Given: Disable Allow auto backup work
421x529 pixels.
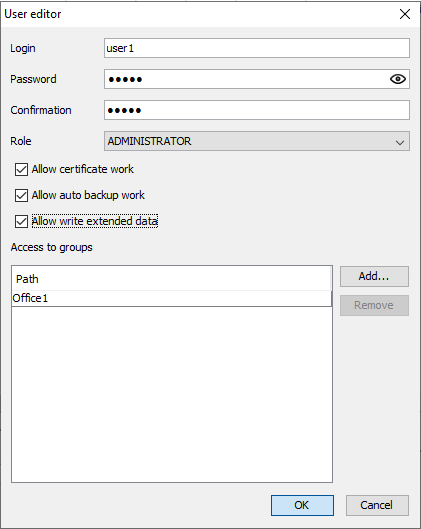Looking at the screenshot, I should (21, 195).
